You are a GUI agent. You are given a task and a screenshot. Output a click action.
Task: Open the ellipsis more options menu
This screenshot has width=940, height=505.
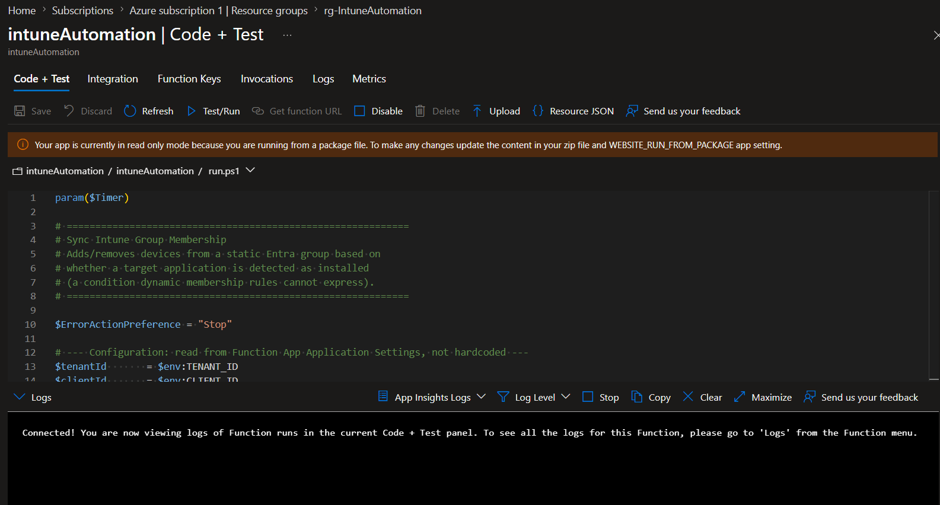(287, 35)
